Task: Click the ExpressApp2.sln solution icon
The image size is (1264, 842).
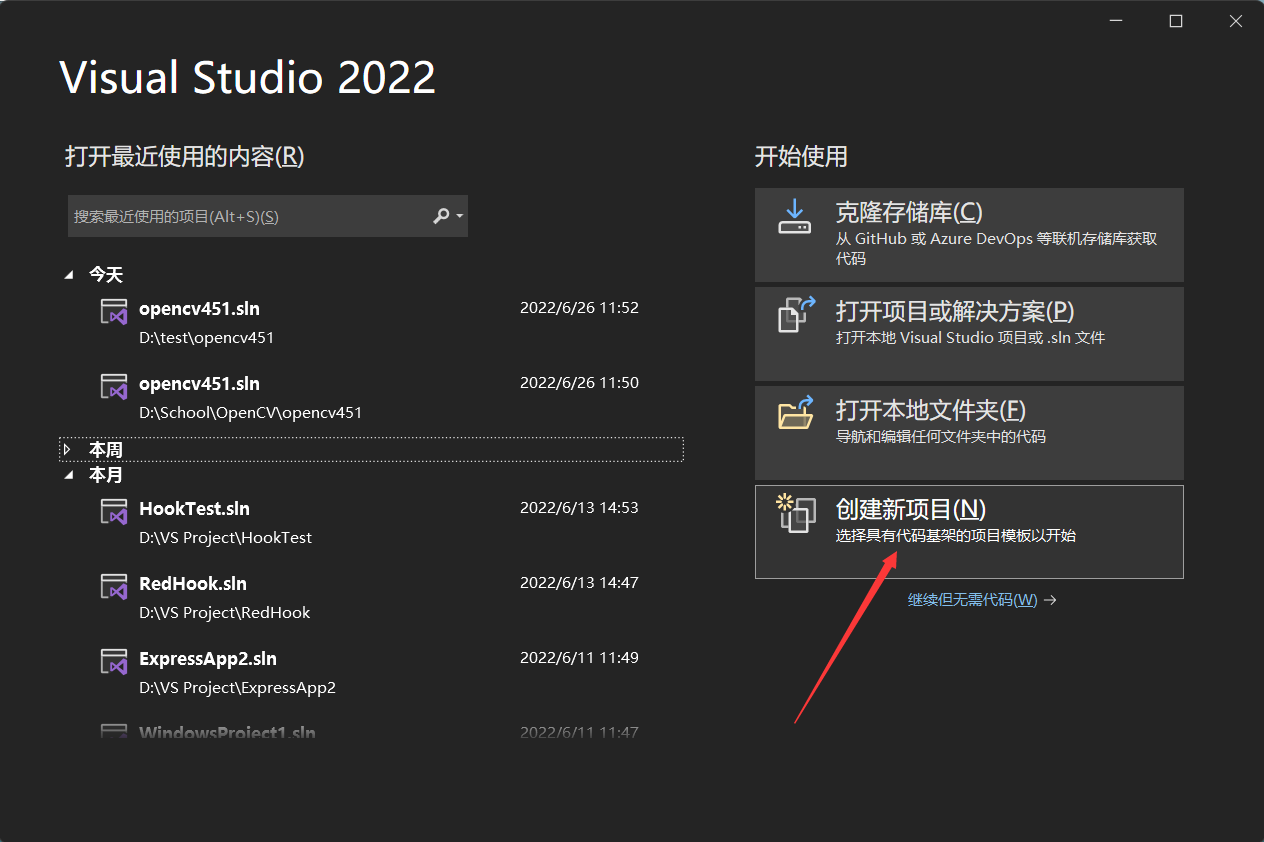Action: (x=114, y=661)
